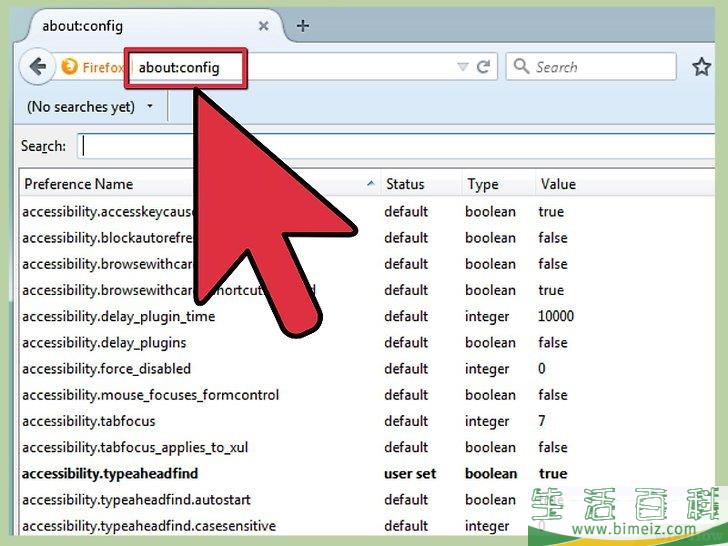Screen dimensions: 728x546
Task: Click value 10000 for delay_plugin_time
Action: click(556, 316)
